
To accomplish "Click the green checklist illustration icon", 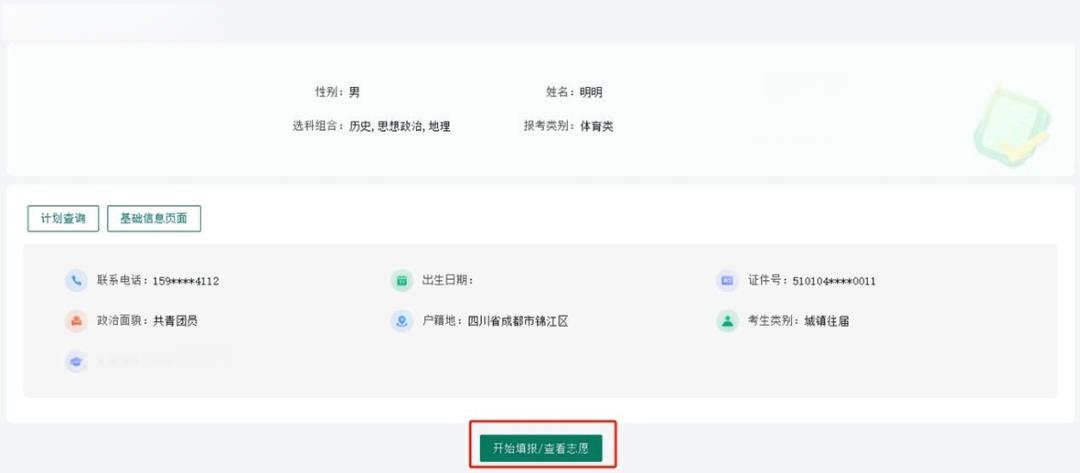I will [1012, 126].
